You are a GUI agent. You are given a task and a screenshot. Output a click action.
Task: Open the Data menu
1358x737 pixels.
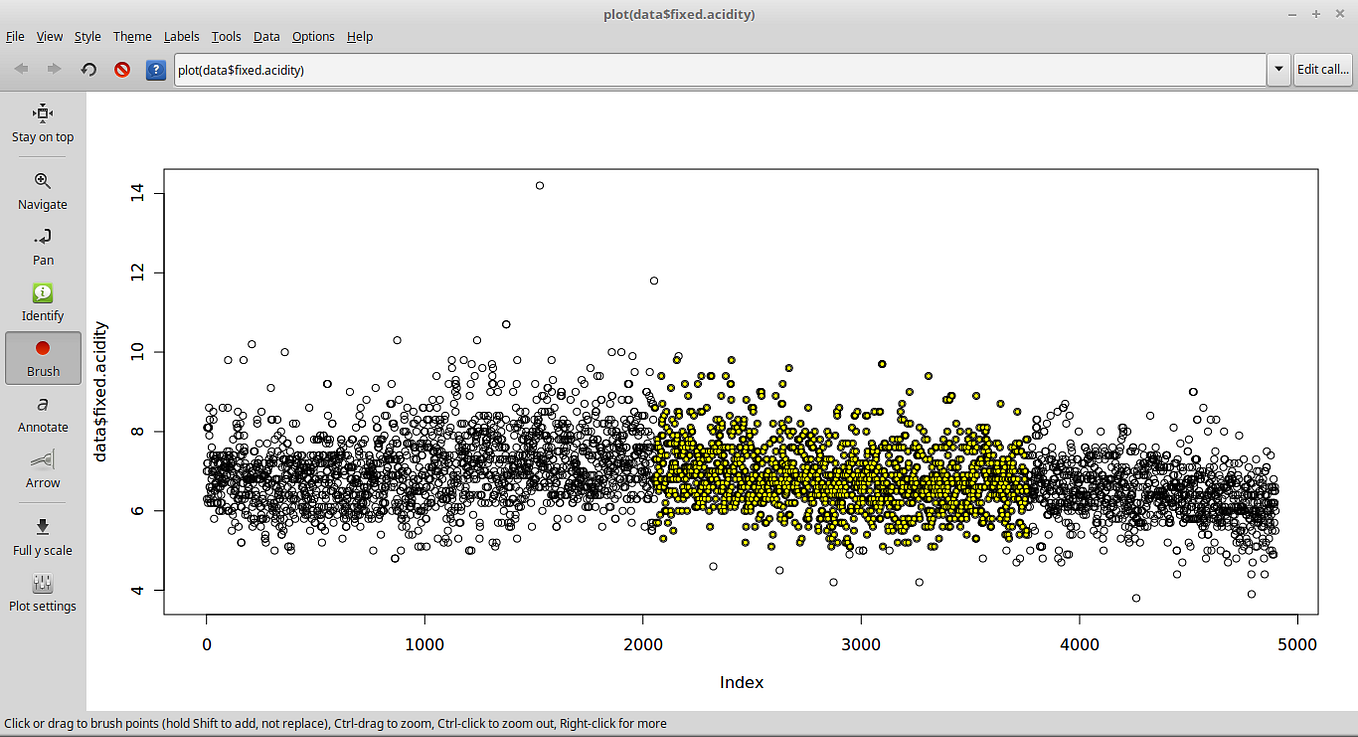click(x=266, y=36)
